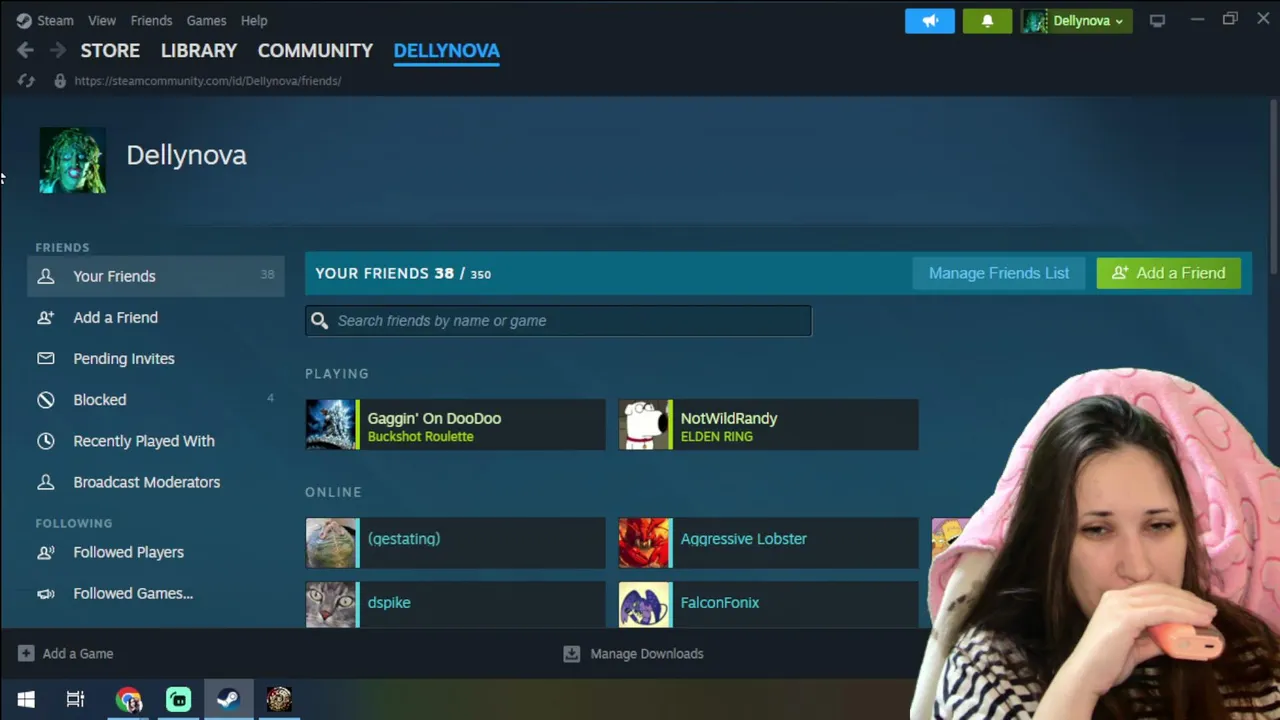Click the dspike friend name
This screenshot has width=1280, height=720.
[389, 603]
